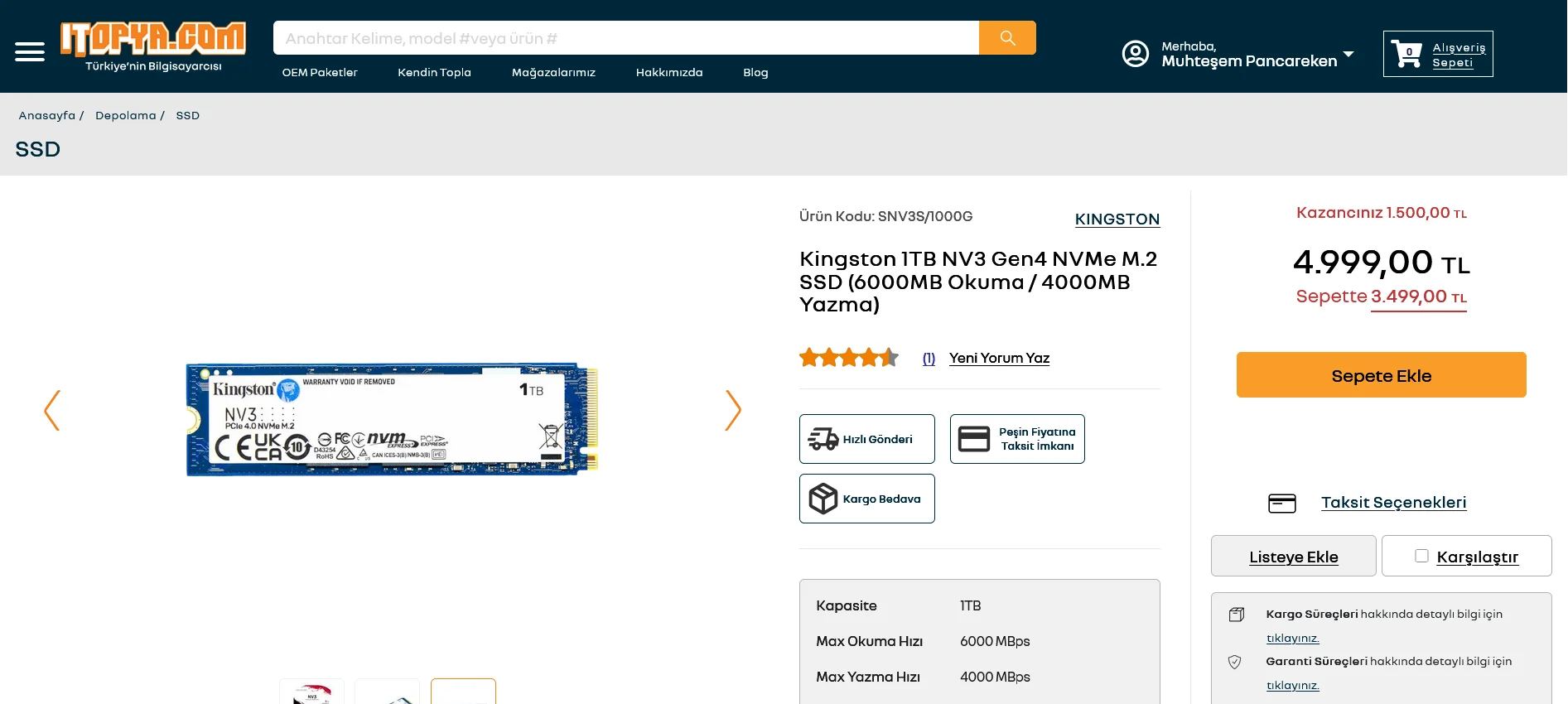The image size is (1568, 704).
Task: Click Sepette 3.499,00 TL cart price
Action: click(x=1382, y=297)
